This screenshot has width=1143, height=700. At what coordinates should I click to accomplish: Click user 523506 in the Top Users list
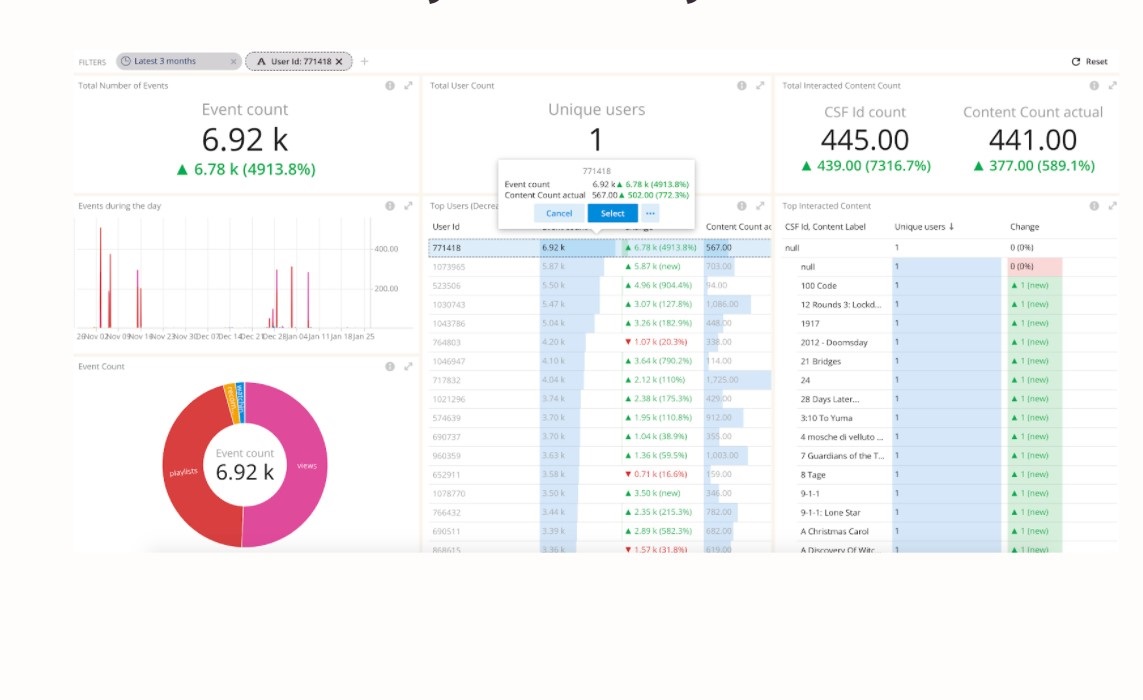tap(599, 286)
